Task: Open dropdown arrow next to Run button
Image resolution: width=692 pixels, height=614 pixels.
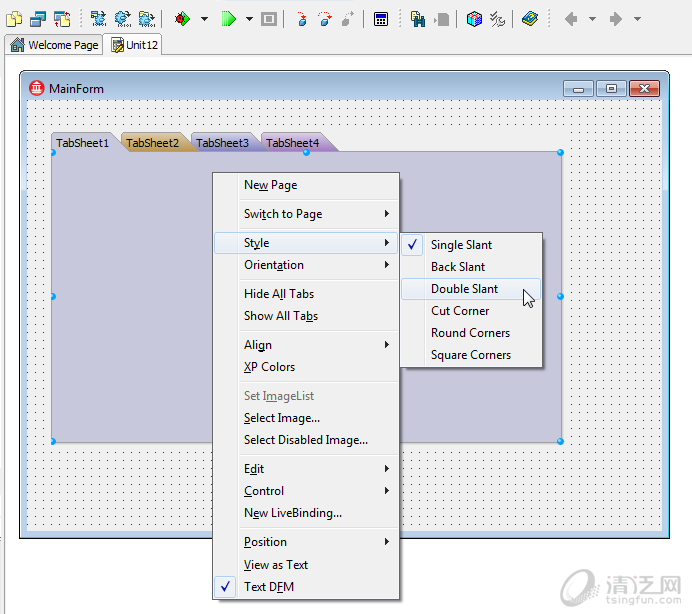Action: point(251,19)
